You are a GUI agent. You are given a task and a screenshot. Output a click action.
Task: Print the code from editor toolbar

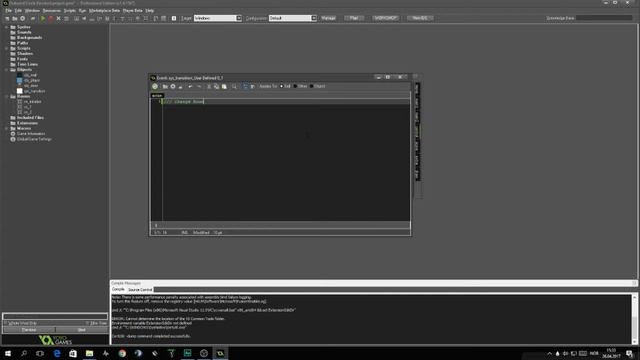pyautogui.click(x=180, y=87)
